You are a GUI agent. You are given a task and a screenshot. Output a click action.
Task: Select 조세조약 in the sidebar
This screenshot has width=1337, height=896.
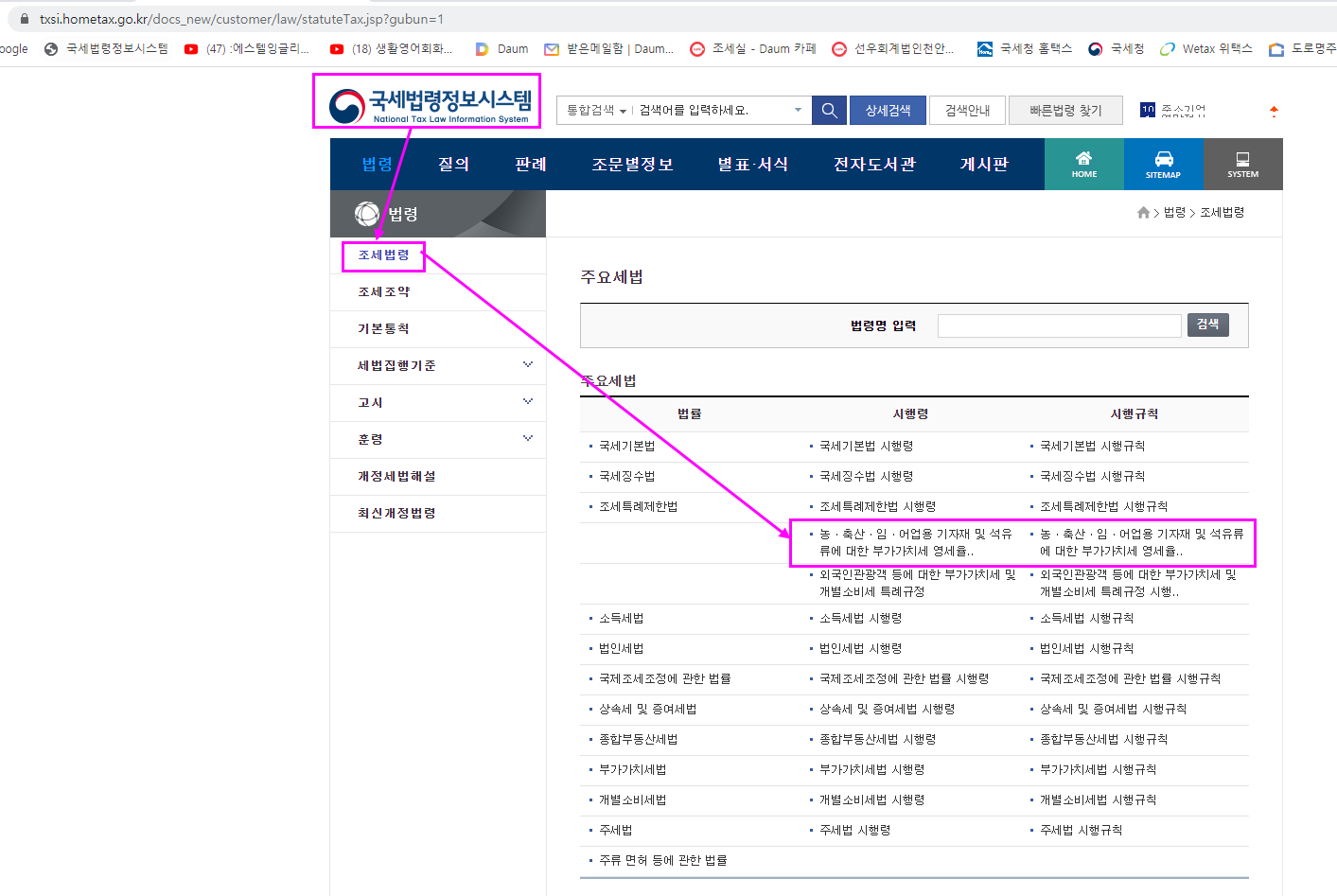[383, 292]
